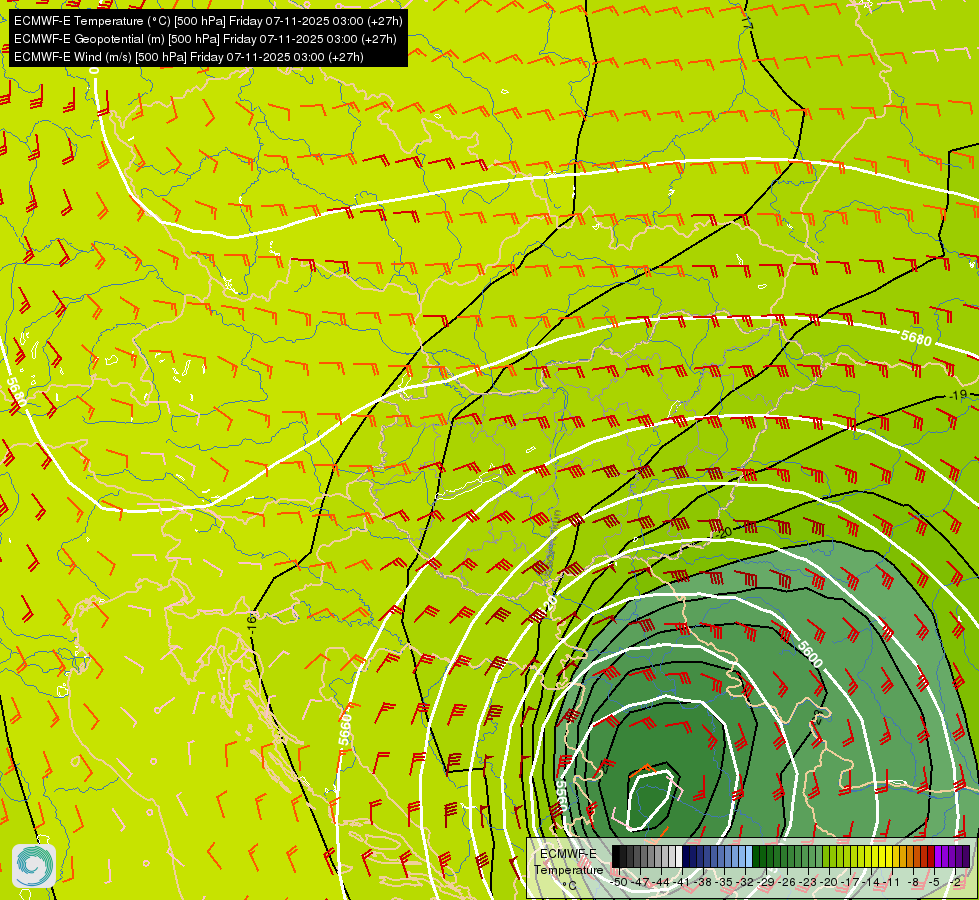Pick the light blue -32 legend swatch
This screenshot has width=979, height=900.
(749, 856)
